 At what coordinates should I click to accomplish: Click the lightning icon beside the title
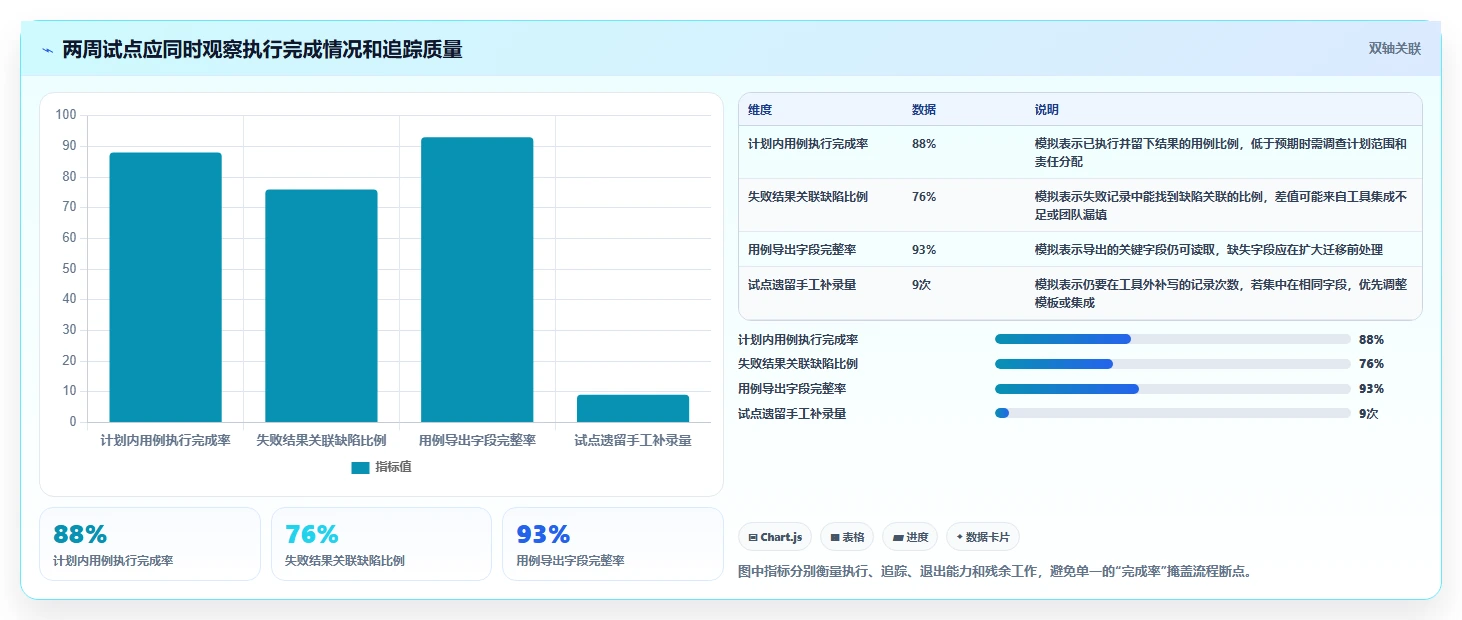(48, 50)
